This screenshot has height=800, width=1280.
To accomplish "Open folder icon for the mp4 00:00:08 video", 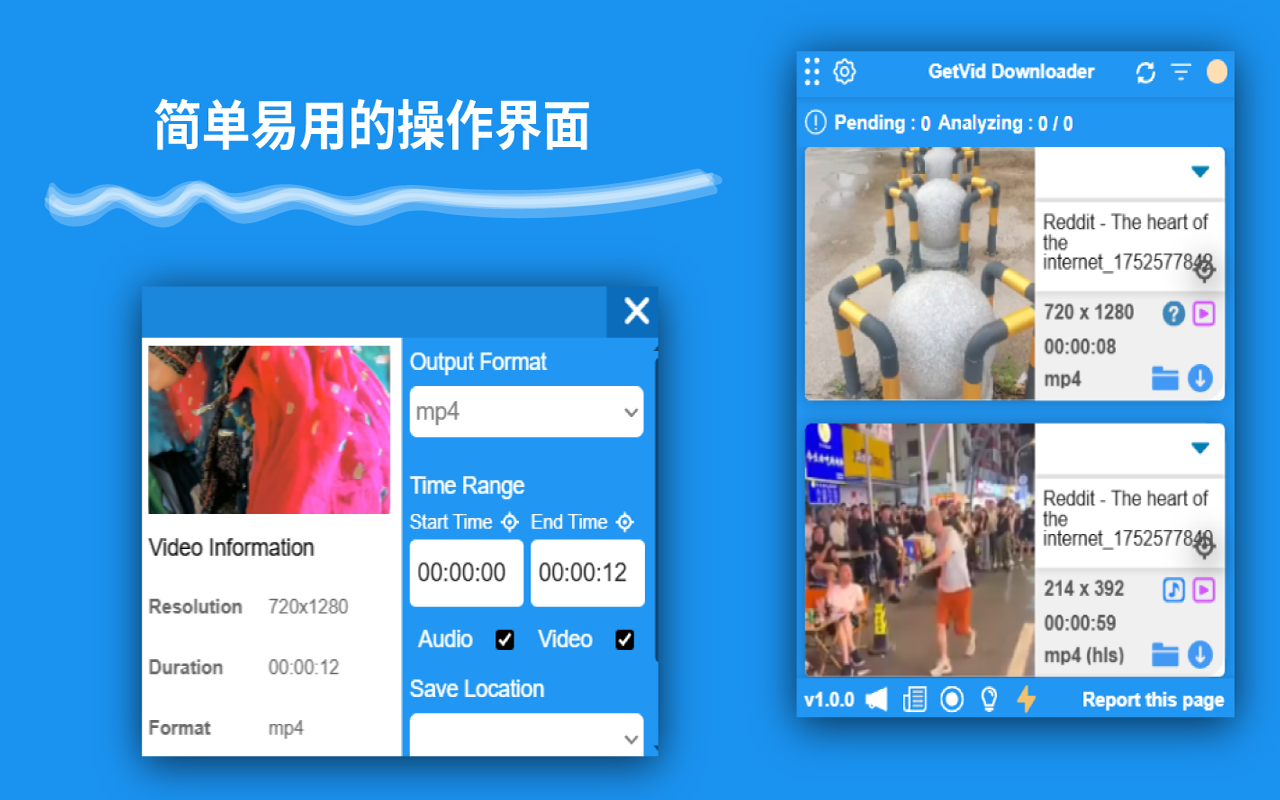I will (1165, 379).
